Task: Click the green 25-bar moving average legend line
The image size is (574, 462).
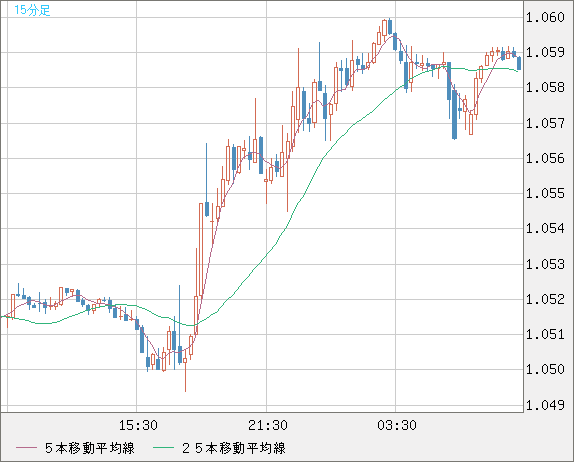Action: 163,448
